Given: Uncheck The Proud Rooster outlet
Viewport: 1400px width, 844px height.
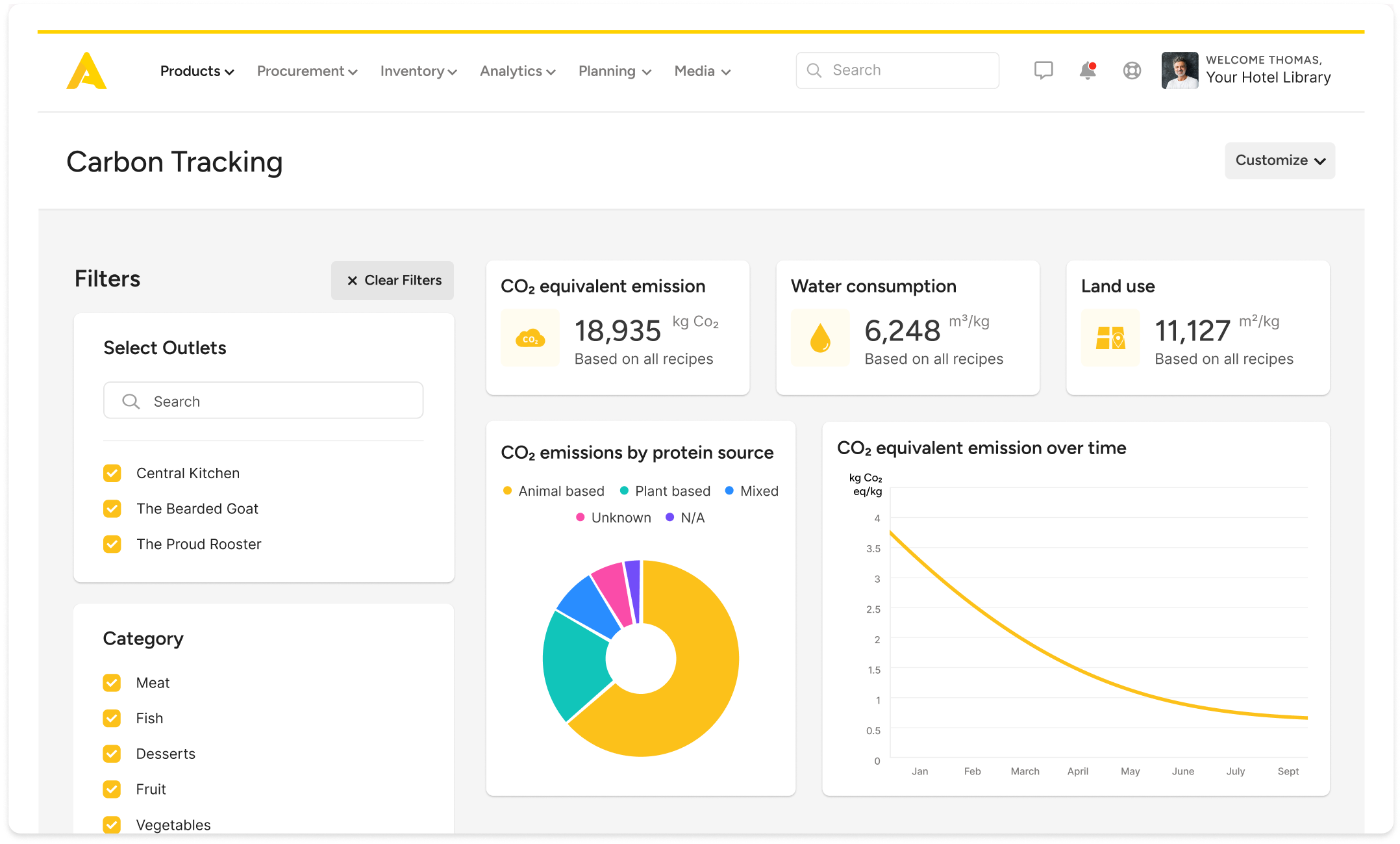Looking at the screenshot, I should (112, 544).
